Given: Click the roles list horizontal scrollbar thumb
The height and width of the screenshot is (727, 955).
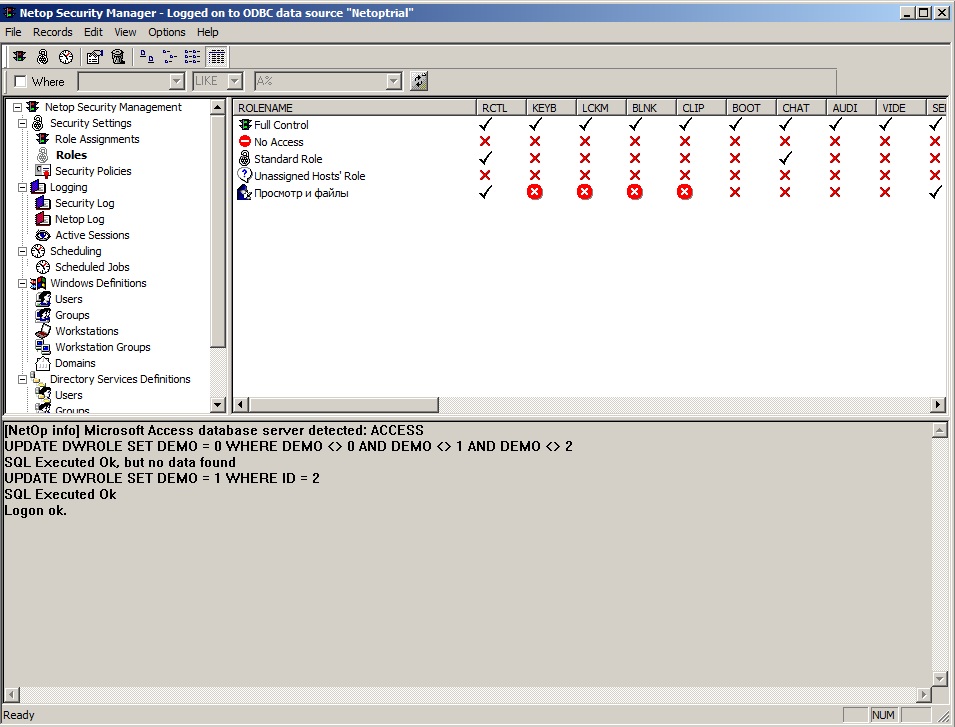Looking at the screenshot, I should (344, 404).
